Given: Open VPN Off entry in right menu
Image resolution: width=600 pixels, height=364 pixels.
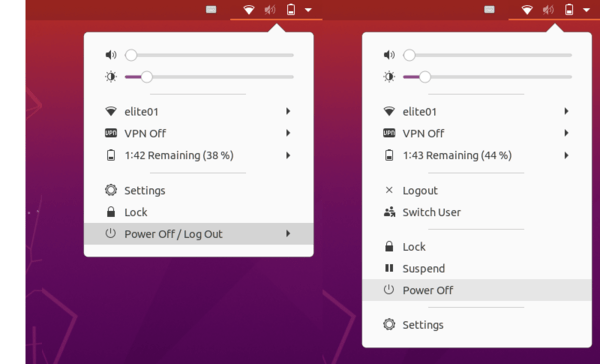Looking at the screenshot, I should coord(477,133).
